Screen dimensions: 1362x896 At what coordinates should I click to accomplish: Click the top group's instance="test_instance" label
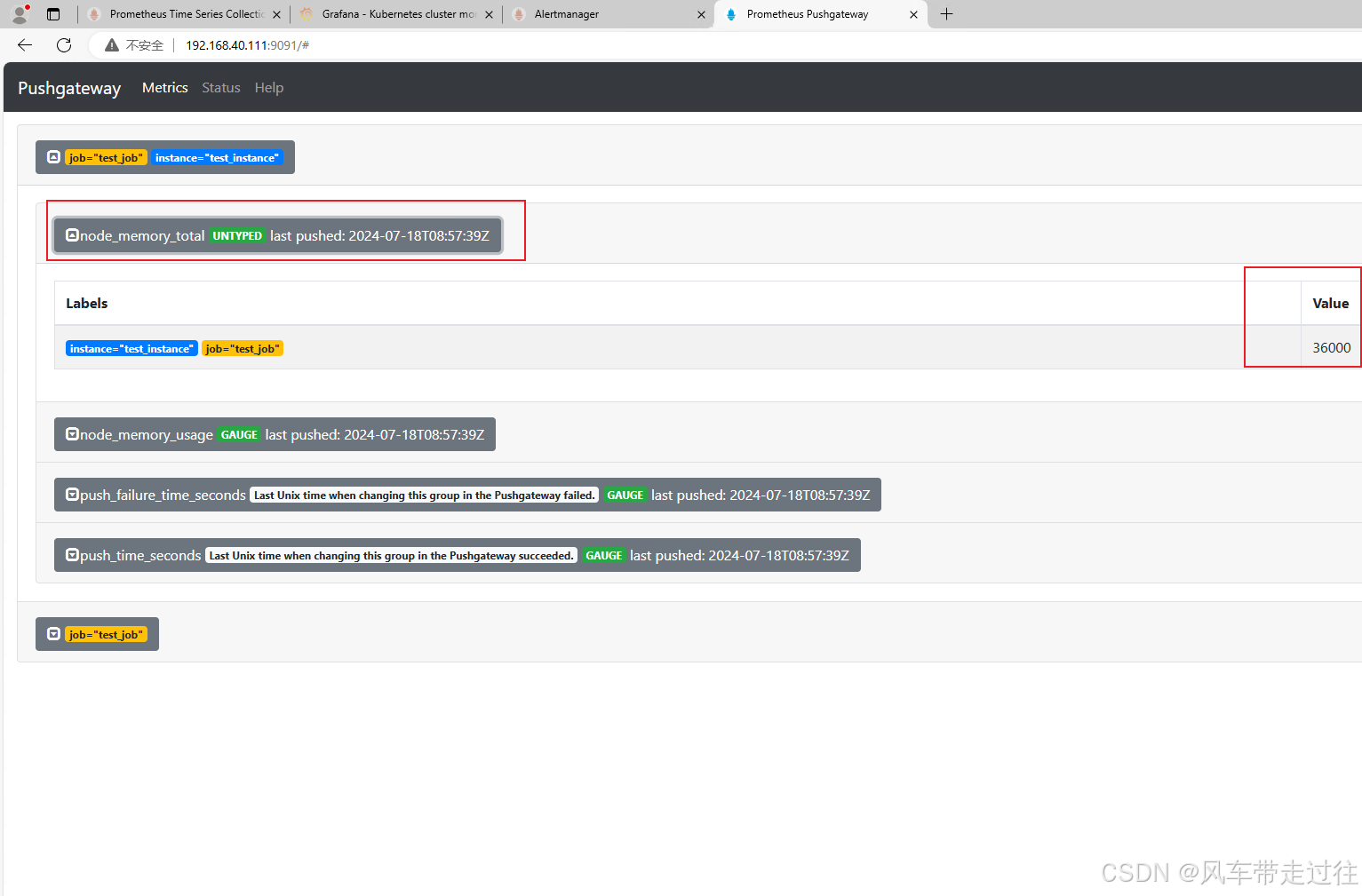tap(217, 158)
